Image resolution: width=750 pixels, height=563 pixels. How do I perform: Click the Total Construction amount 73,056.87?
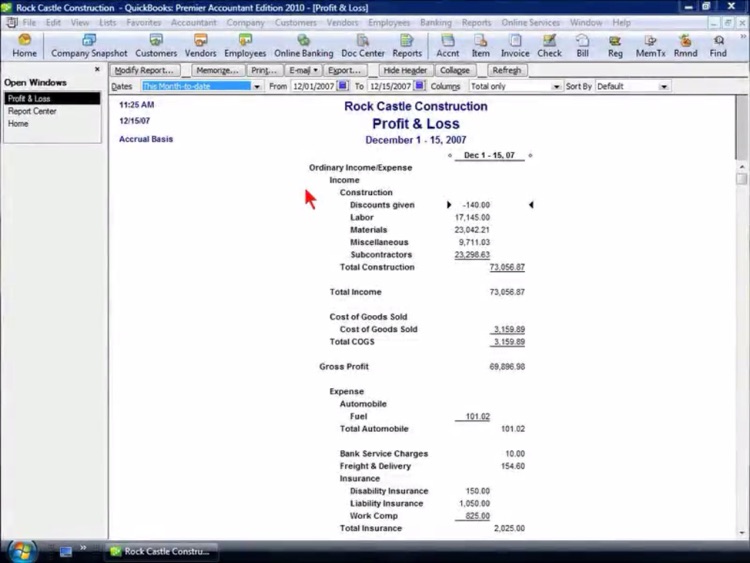tap(507, 267)
